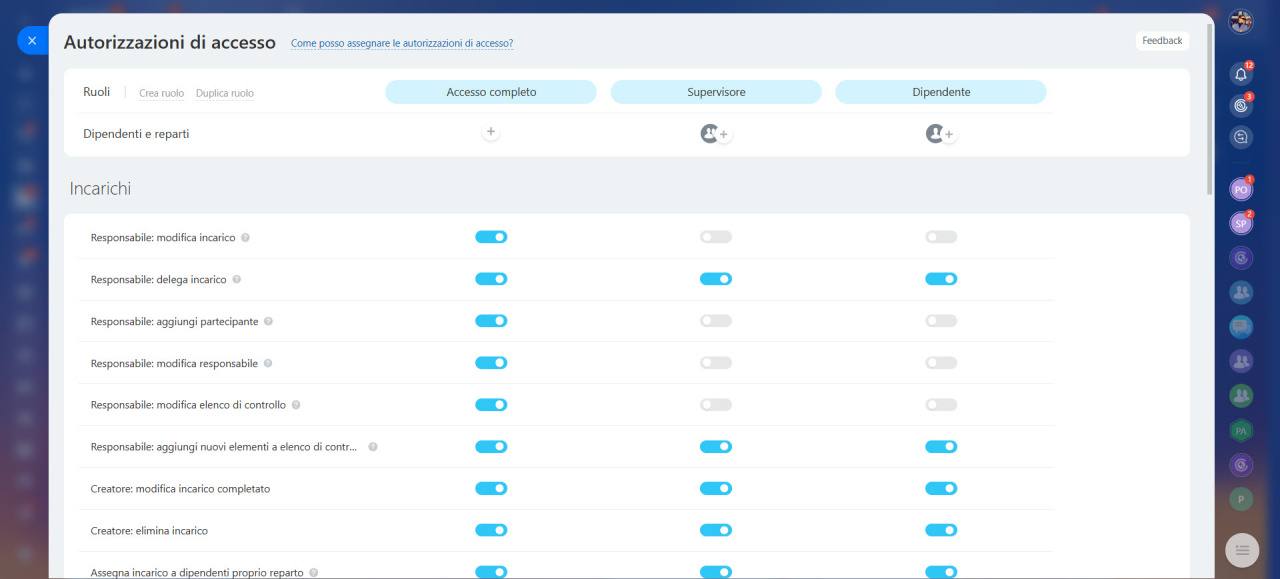This screenshot has width=1280, height=579.
Task: Disable delega incarico for Dipendente
Action: click(941, 279)
